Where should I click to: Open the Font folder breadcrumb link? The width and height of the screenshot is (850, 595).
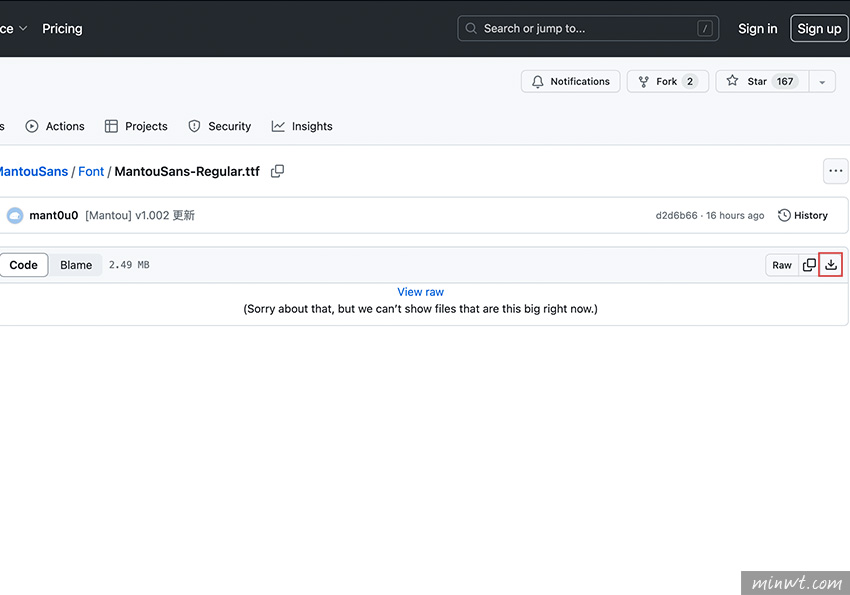91,171
